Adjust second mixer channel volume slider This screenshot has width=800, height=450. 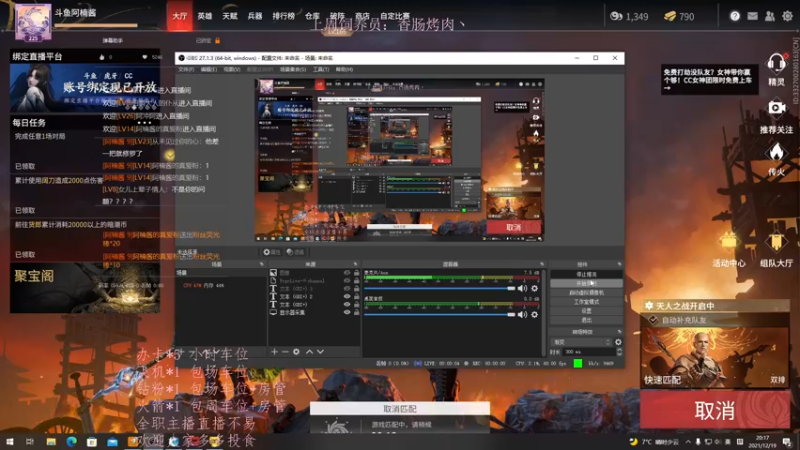440,314
